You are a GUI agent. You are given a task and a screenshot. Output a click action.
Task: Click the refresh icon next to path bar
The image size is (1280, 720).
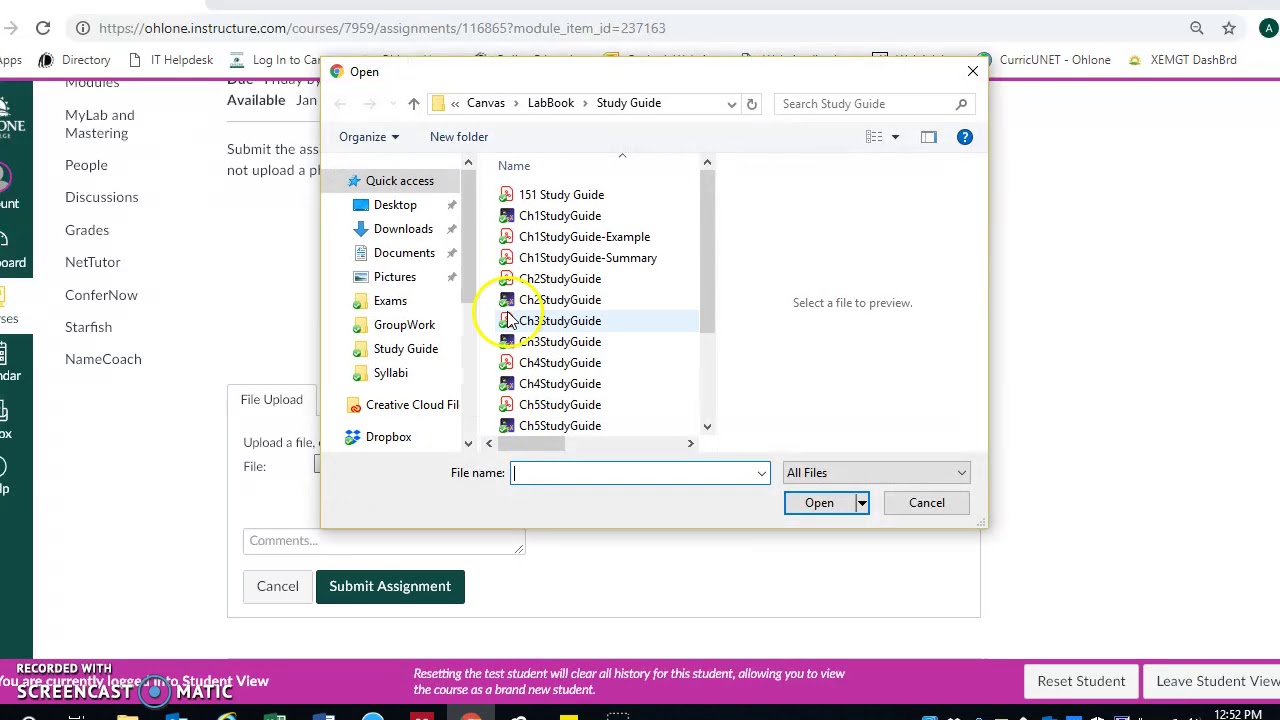pyautogui.click(x=752, y=104)
